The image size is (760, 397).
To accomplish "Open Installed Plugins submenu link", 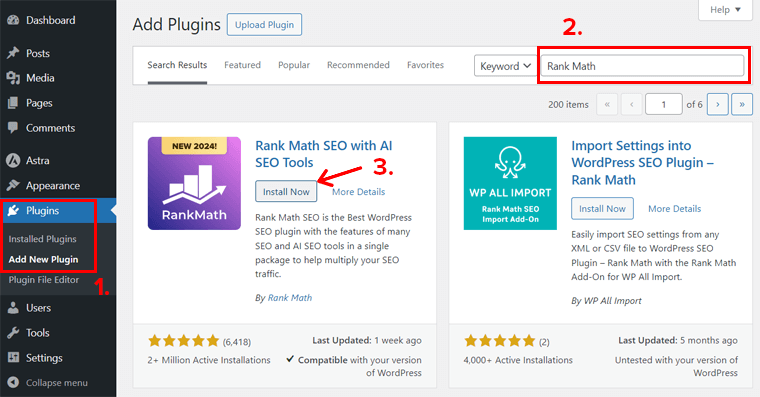I will pyautogui.click(x=43, y=239).
